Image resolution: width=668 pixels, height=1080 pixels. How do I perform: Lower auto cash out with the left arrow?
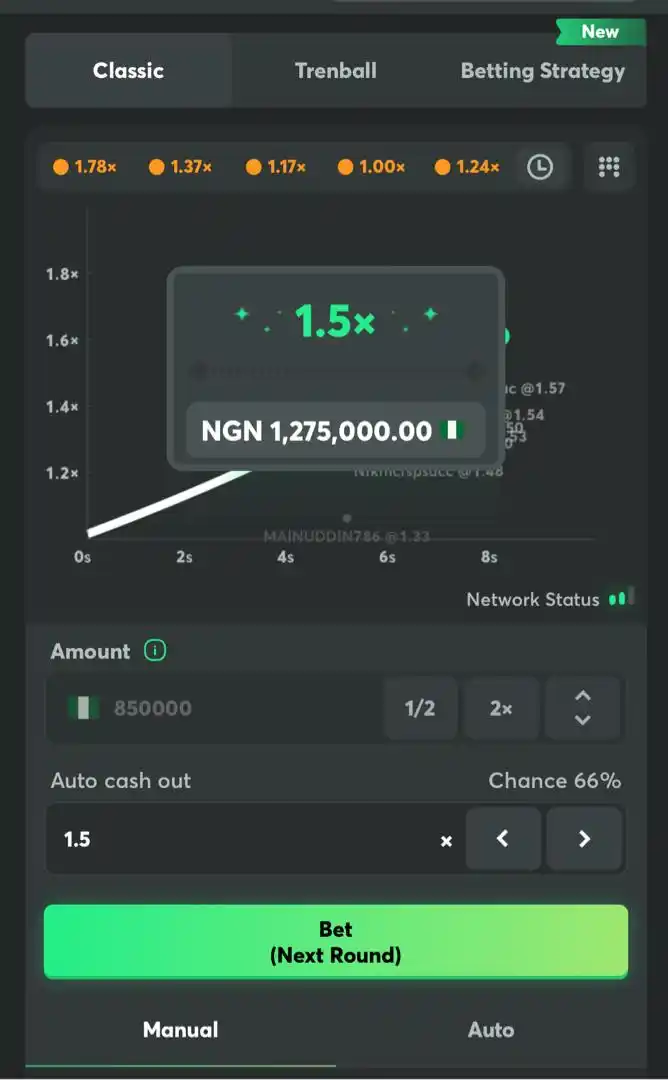[503, 838]
